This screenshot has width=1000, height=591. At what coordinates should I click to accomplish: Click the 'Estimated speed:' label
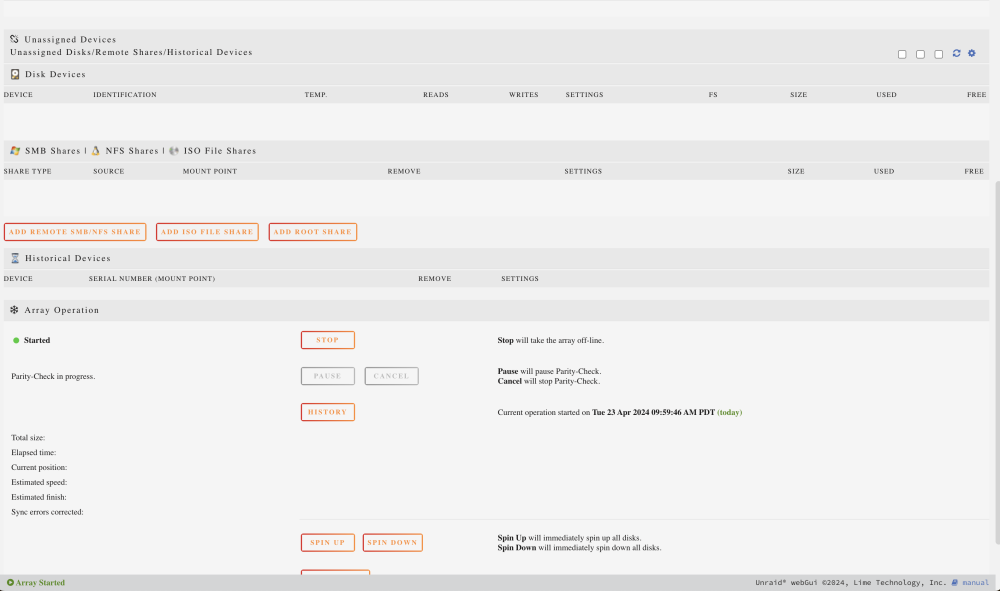39,483
